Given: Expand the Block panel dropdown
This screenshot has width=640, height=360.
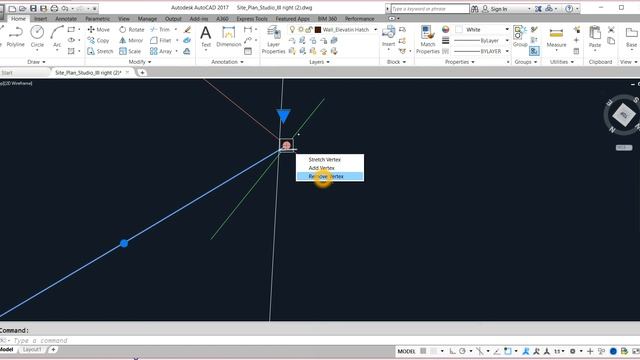Looking at the screenshot, I should 396,62.
